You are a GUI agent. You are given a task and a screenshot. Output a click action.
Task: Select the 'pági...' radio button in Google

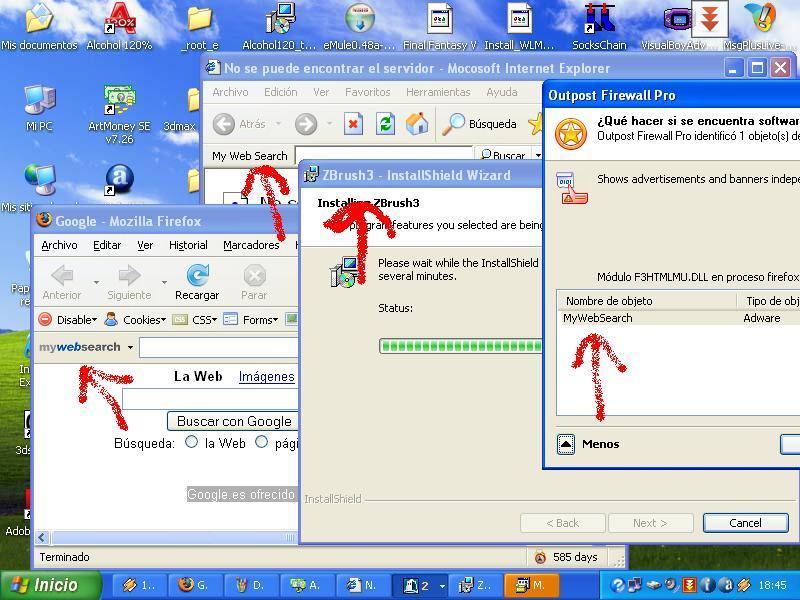[261, 442]
